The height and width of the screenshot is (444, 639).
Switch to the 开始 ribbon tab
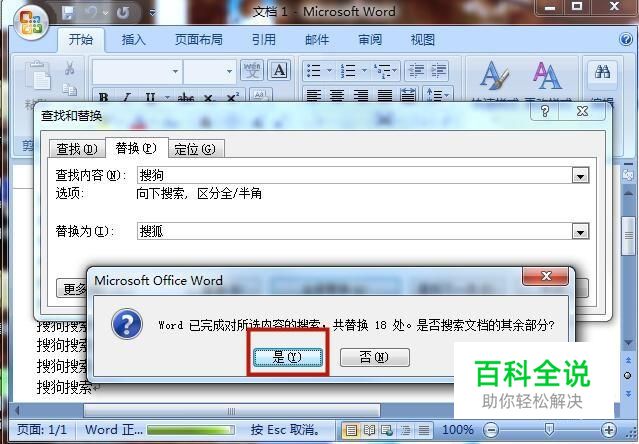pos(81,40)
